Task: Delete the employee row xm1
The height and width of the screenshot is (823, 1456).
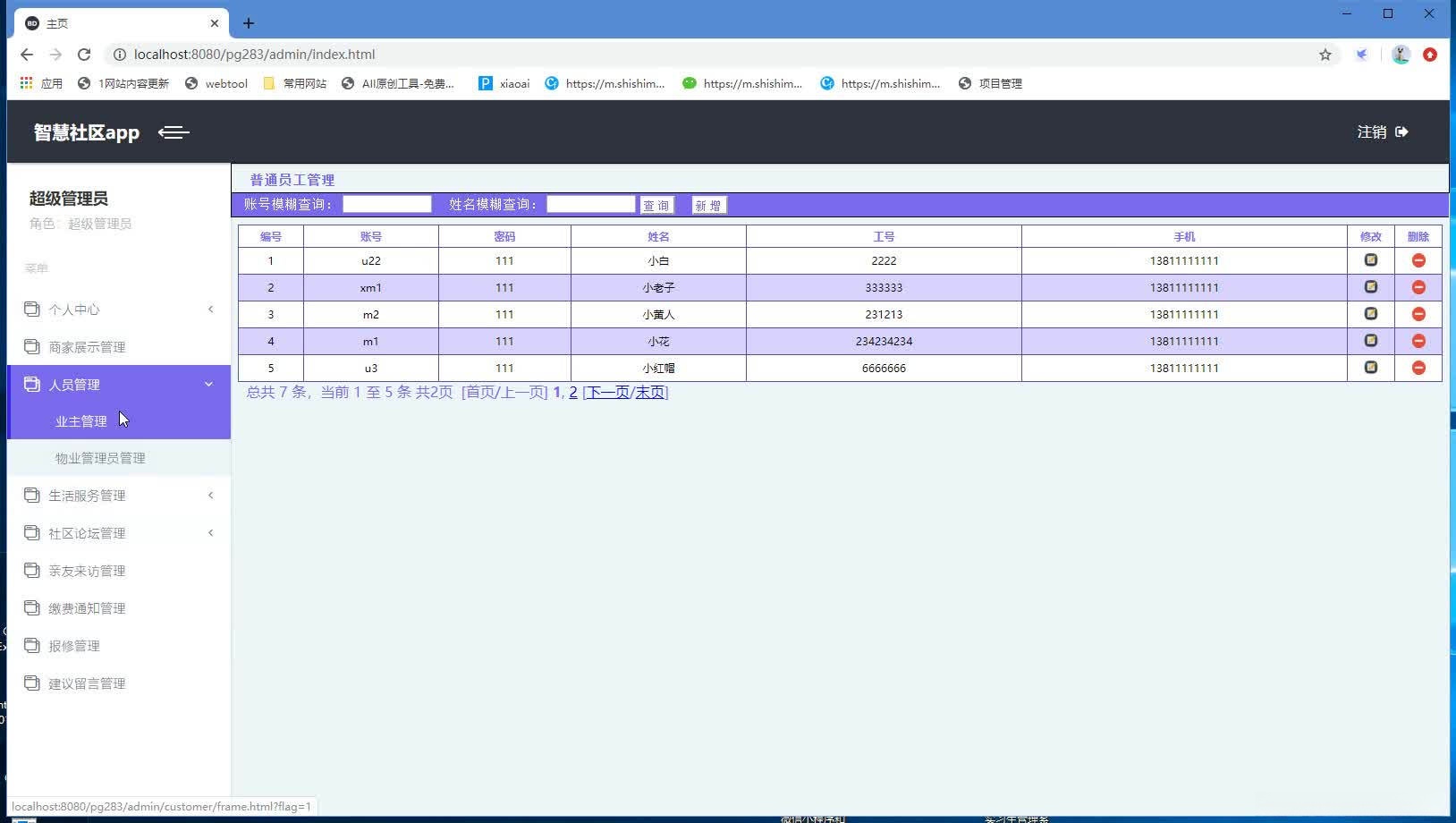Action: coord(1418,287)
